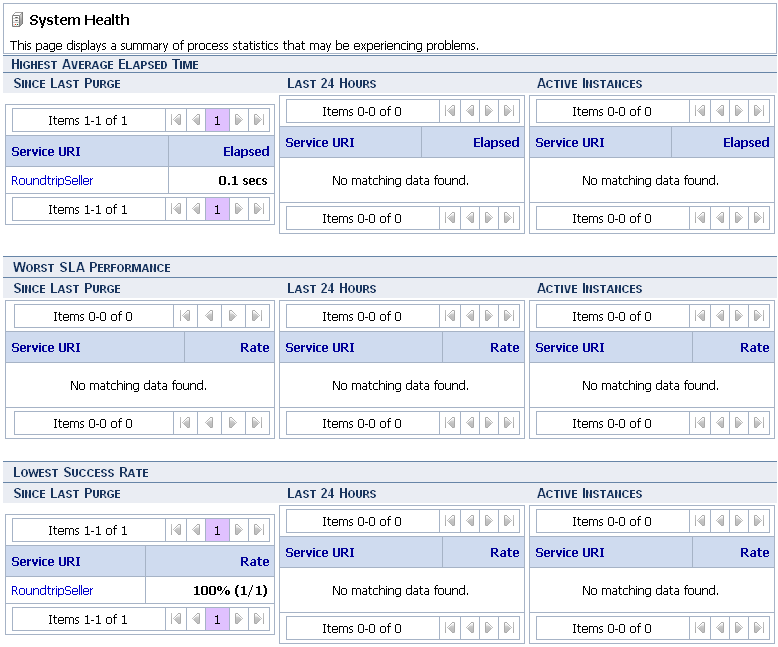778x647 pixels.
Task: Click previous-page arrow in bottom paginator of Lowest Success Rate Since Last Purge
Action: (197, 620)
